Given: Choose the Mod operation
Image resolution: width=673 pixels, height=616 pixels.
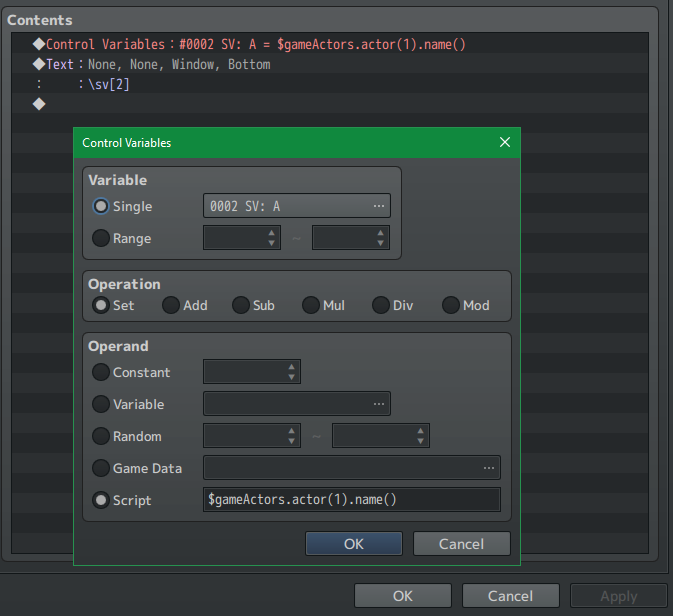Looking at the screenshot, I should click(x=451, y=305).
